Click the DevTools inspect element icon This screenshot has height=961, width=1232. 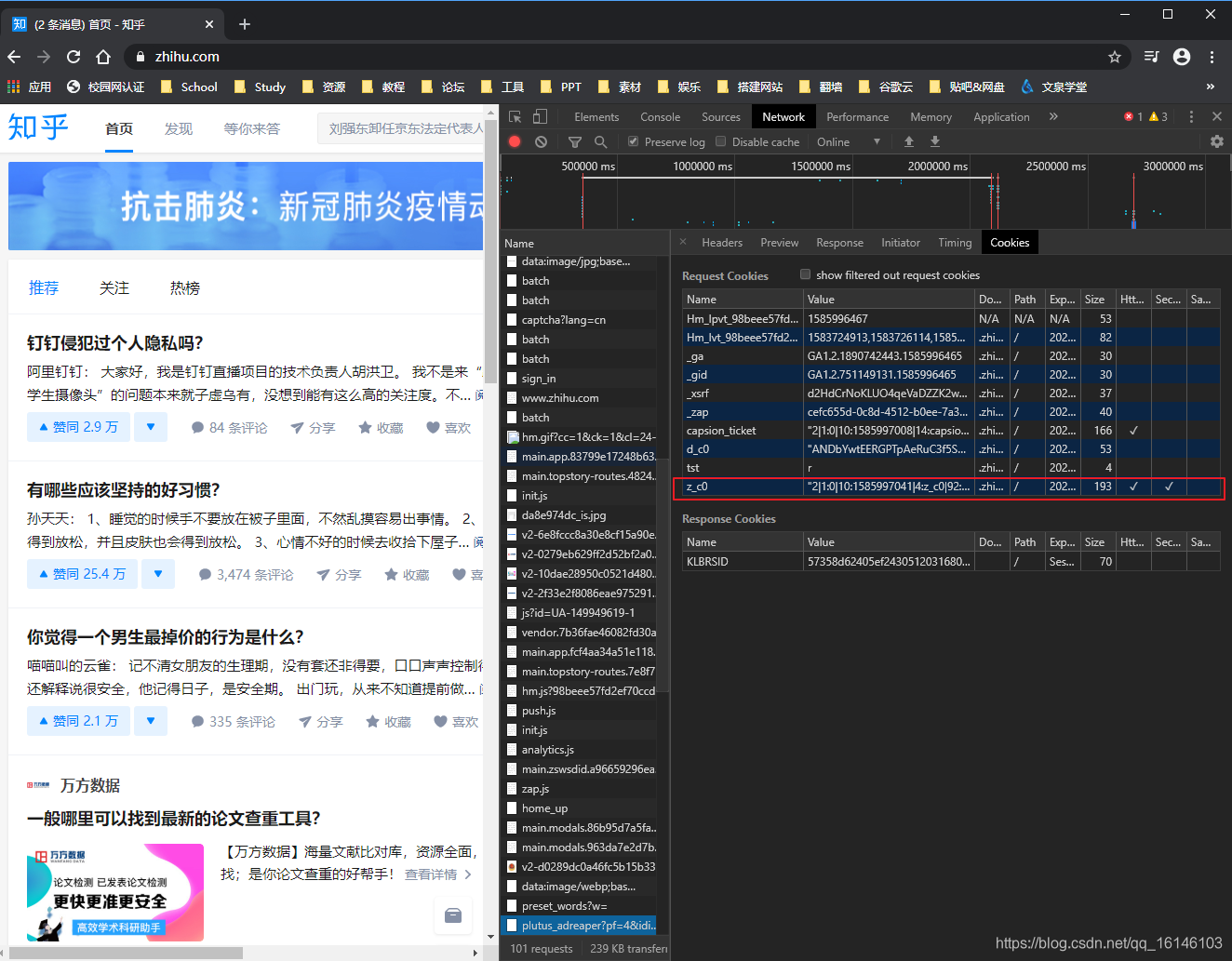[515, 116]
